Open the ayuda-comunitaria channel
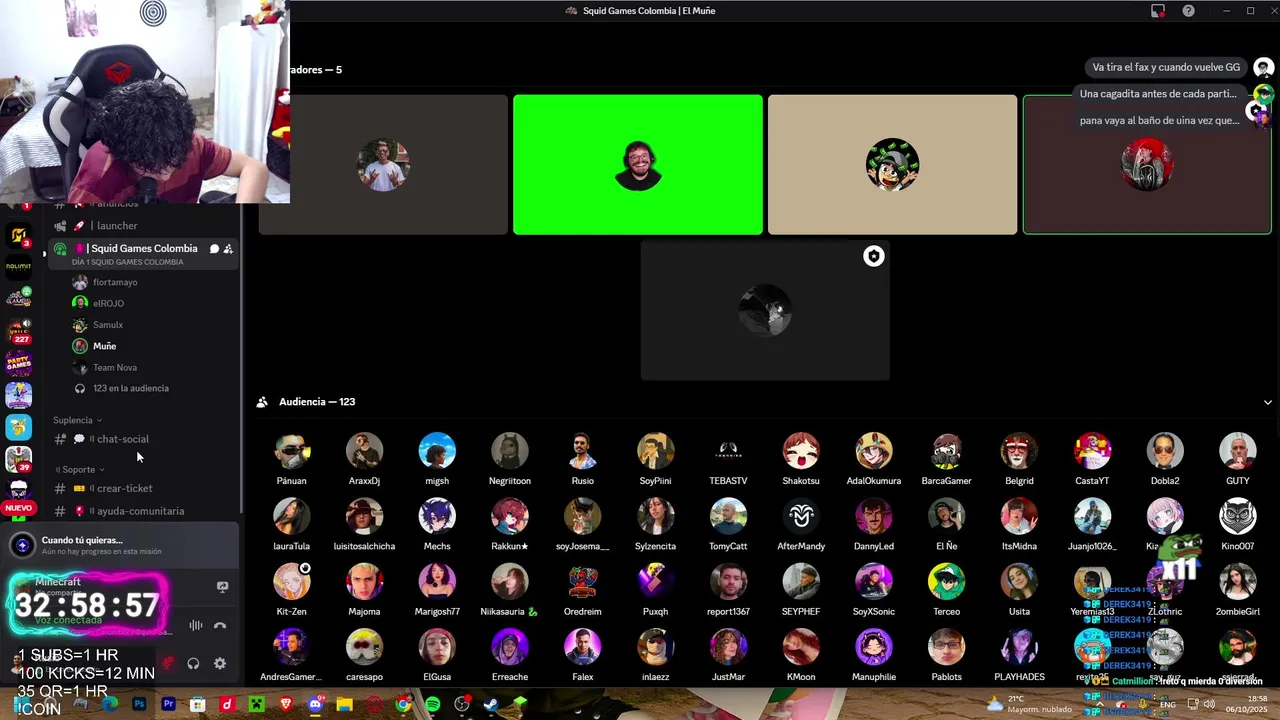Screen dimensions: 1280x720 pos(140,511)
